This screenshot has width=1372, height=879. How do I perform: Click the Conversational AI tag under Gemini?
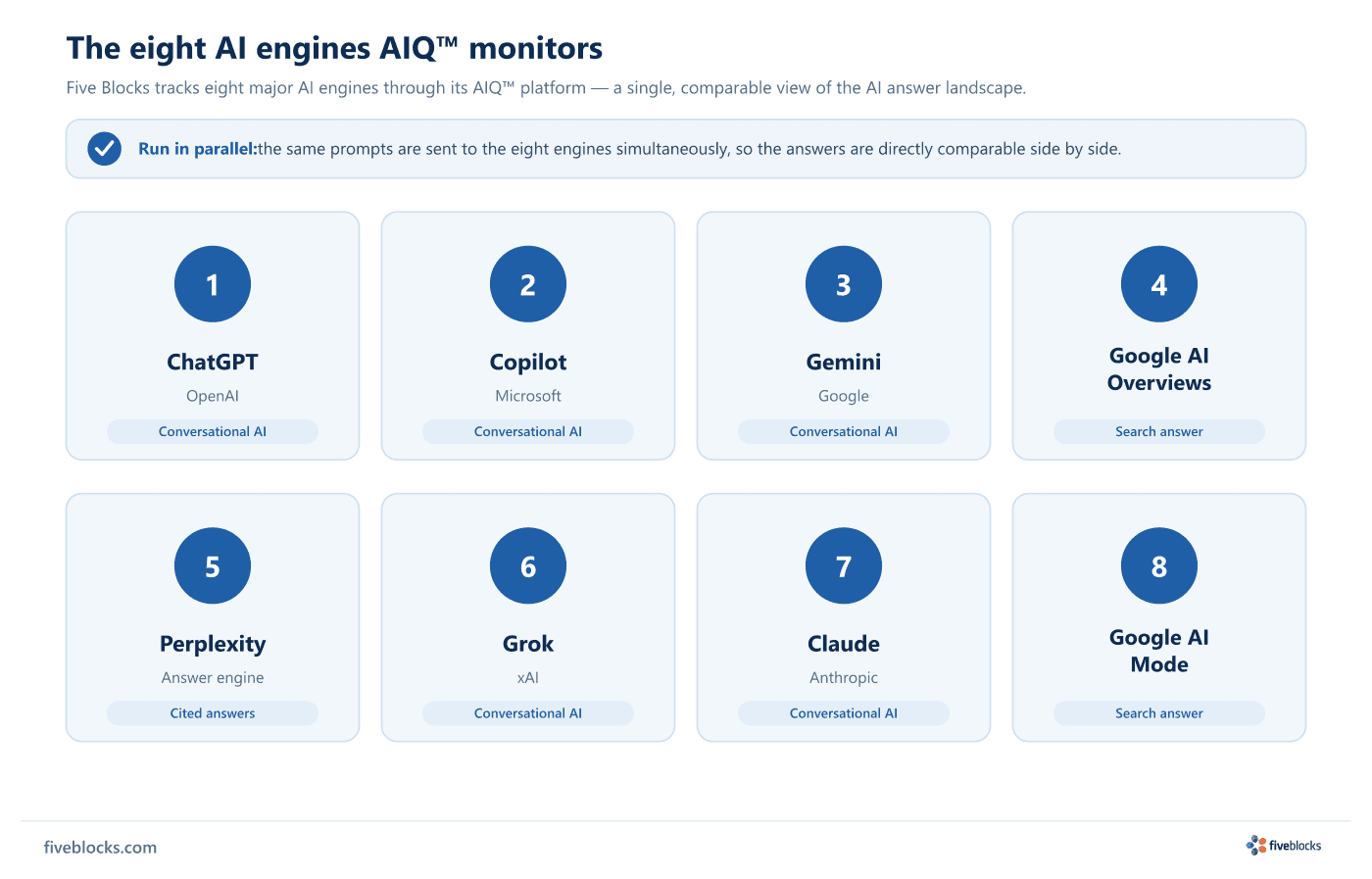pos(844,431)
